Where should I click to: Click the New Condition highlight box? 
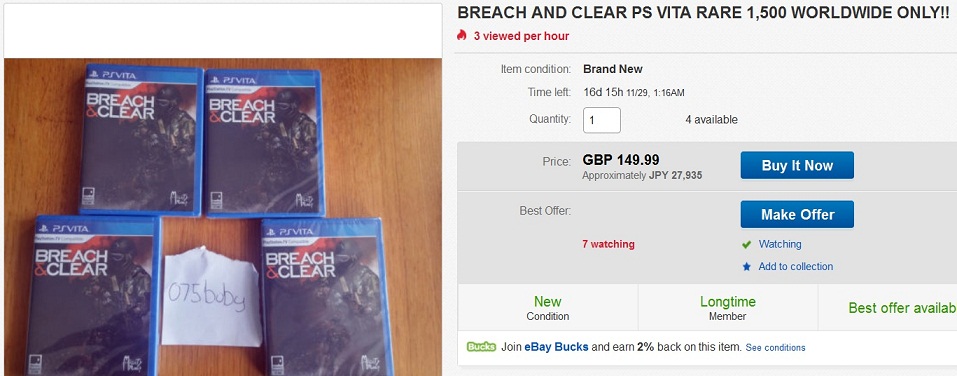click(547, 308)
